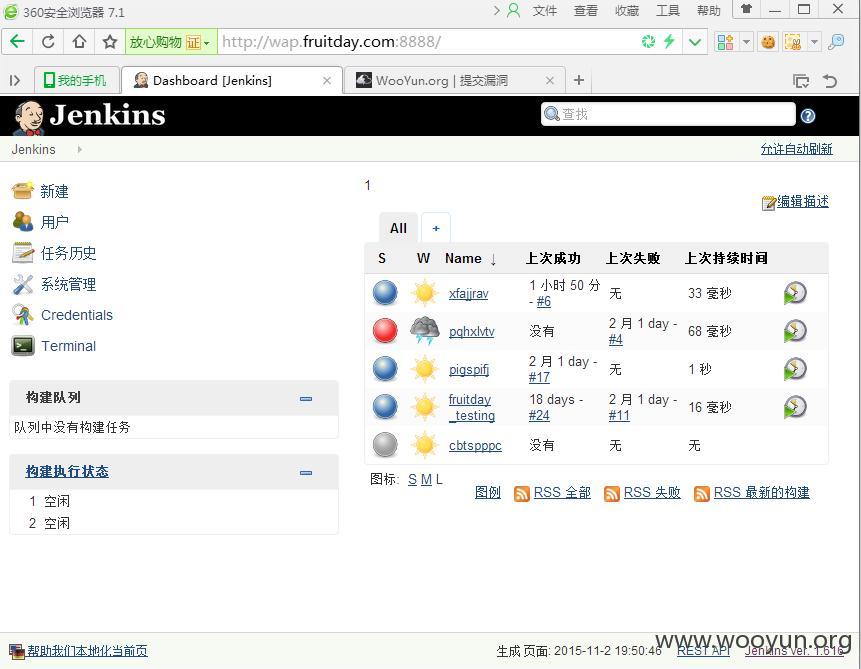Enable auto refresh via 允许自动刷新 link
861x669 pixels.
click(x=796, y=149)
